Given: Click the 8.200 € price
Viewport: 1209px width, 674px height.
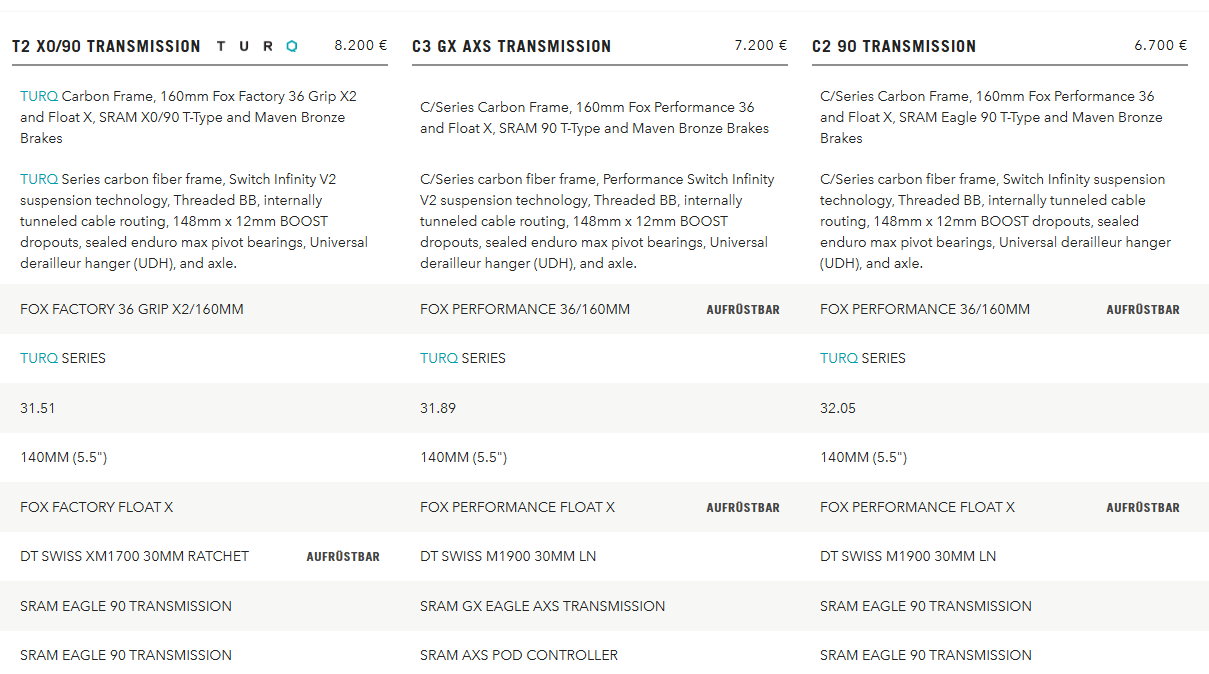Looking at the screenshot, I should click(x=361, y=46).
